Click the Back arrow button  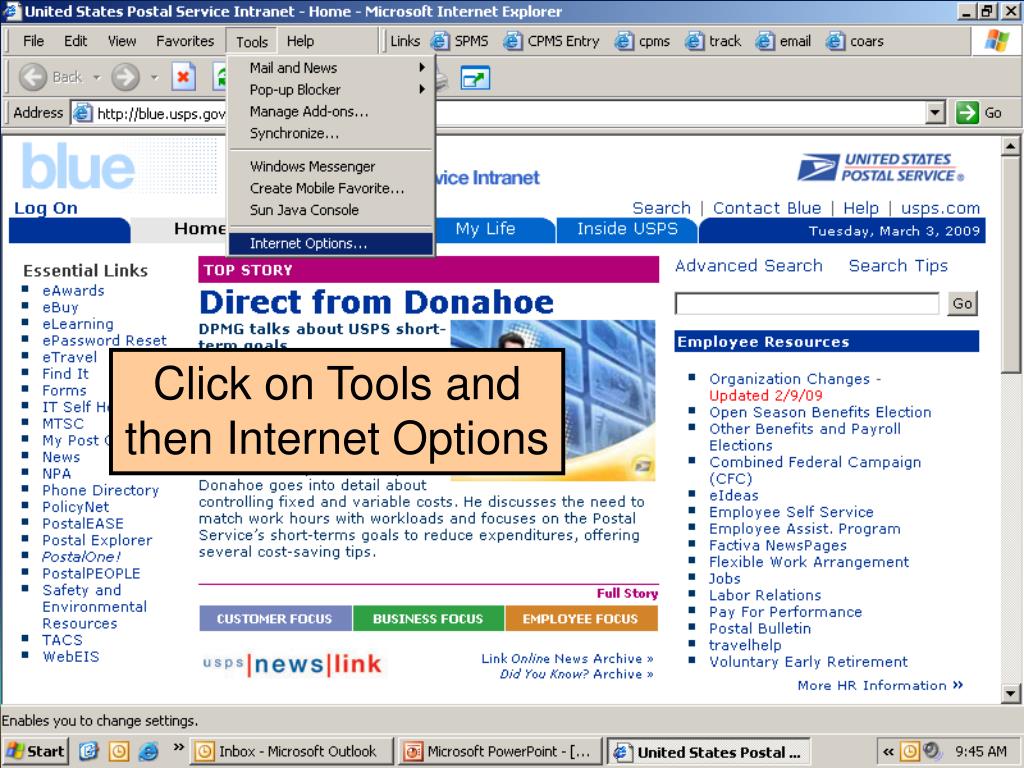33,77
